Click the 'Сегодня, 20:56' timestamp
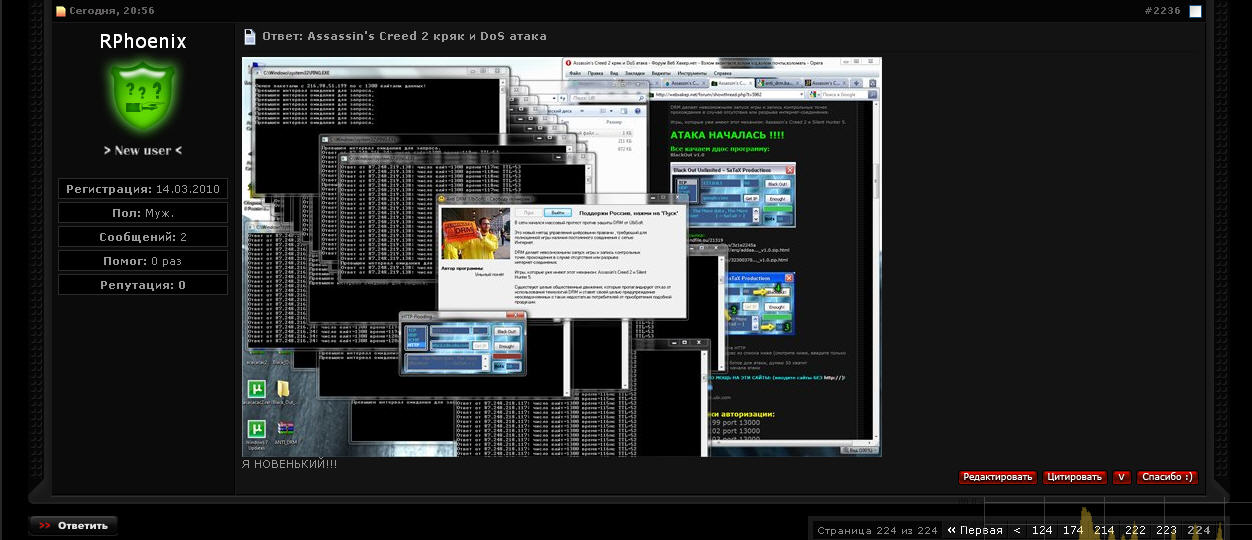The width and height of the screenshot is (1252, 540). pyautogui.click(x=112, y=11)
